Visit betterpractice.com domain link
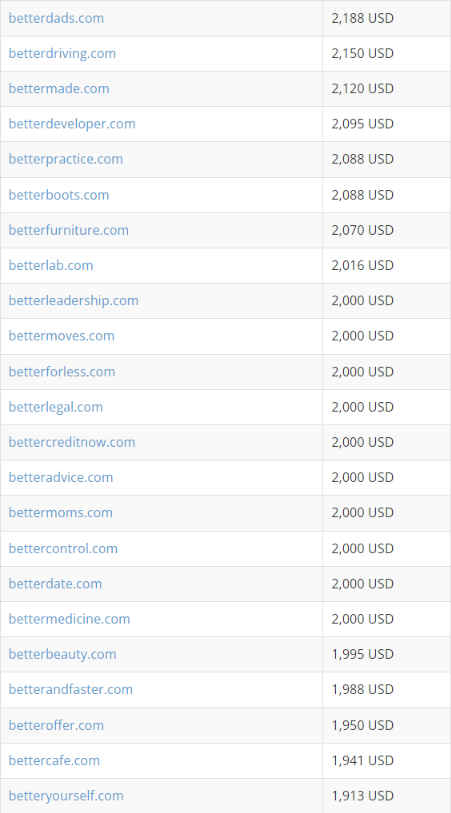 click(x=66, y=159)
